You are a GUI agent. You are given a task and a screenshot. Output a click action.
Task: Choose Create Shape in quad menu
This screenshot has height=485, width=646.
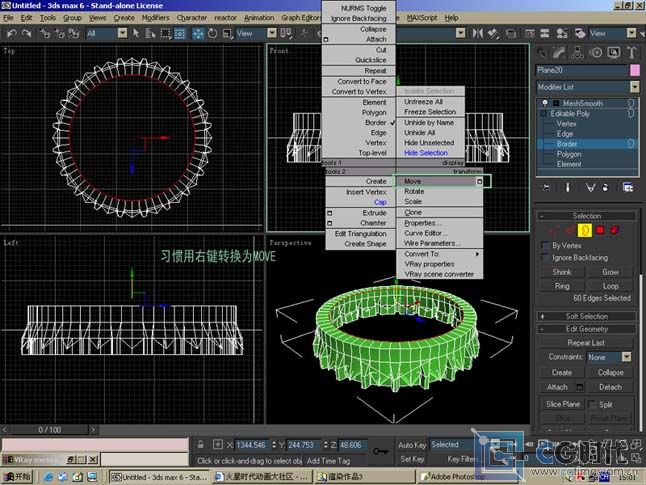[365, 244]
